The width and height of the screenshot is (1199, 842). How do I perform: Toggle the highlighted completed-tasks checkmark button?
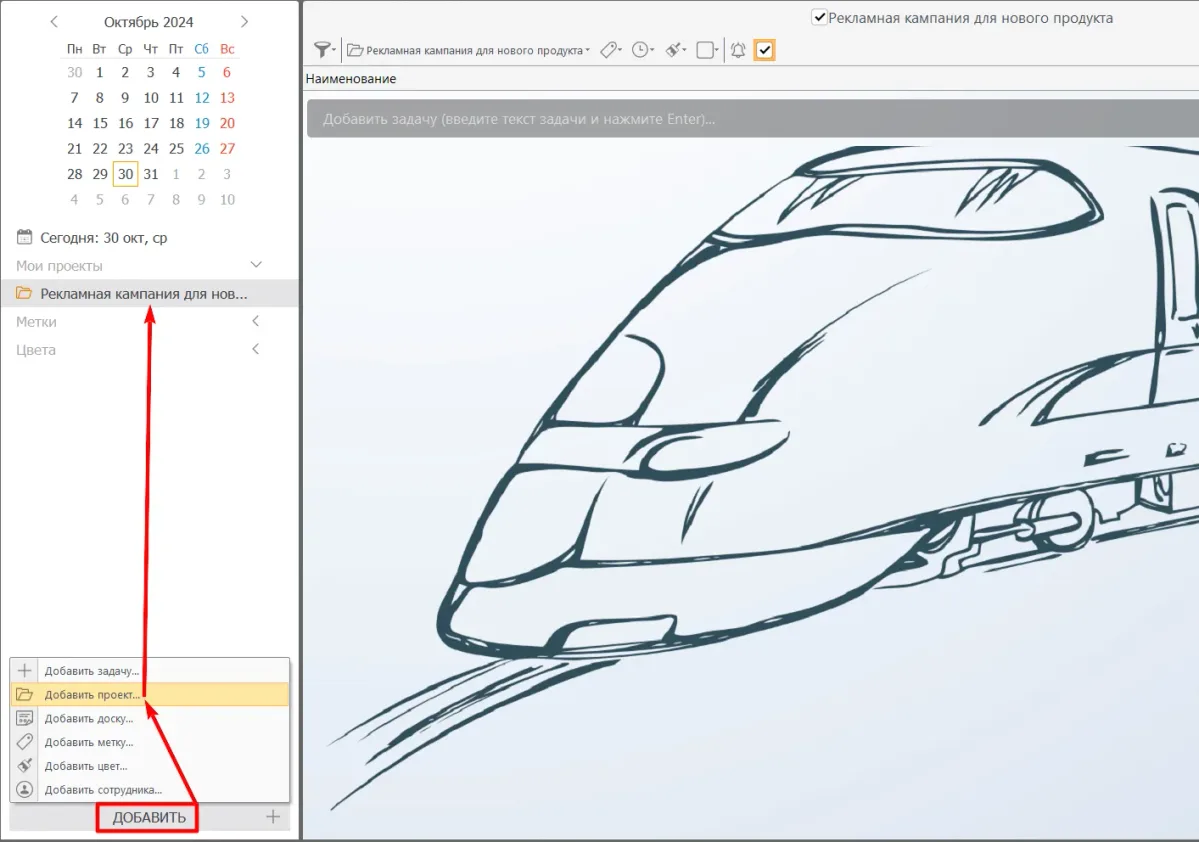[x=765, y=50]
